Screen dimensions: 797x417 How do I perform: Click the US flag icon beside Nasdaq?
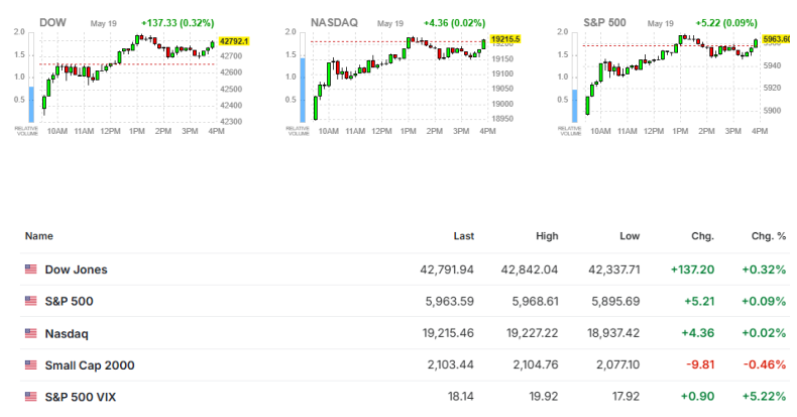tap(30, 333)
